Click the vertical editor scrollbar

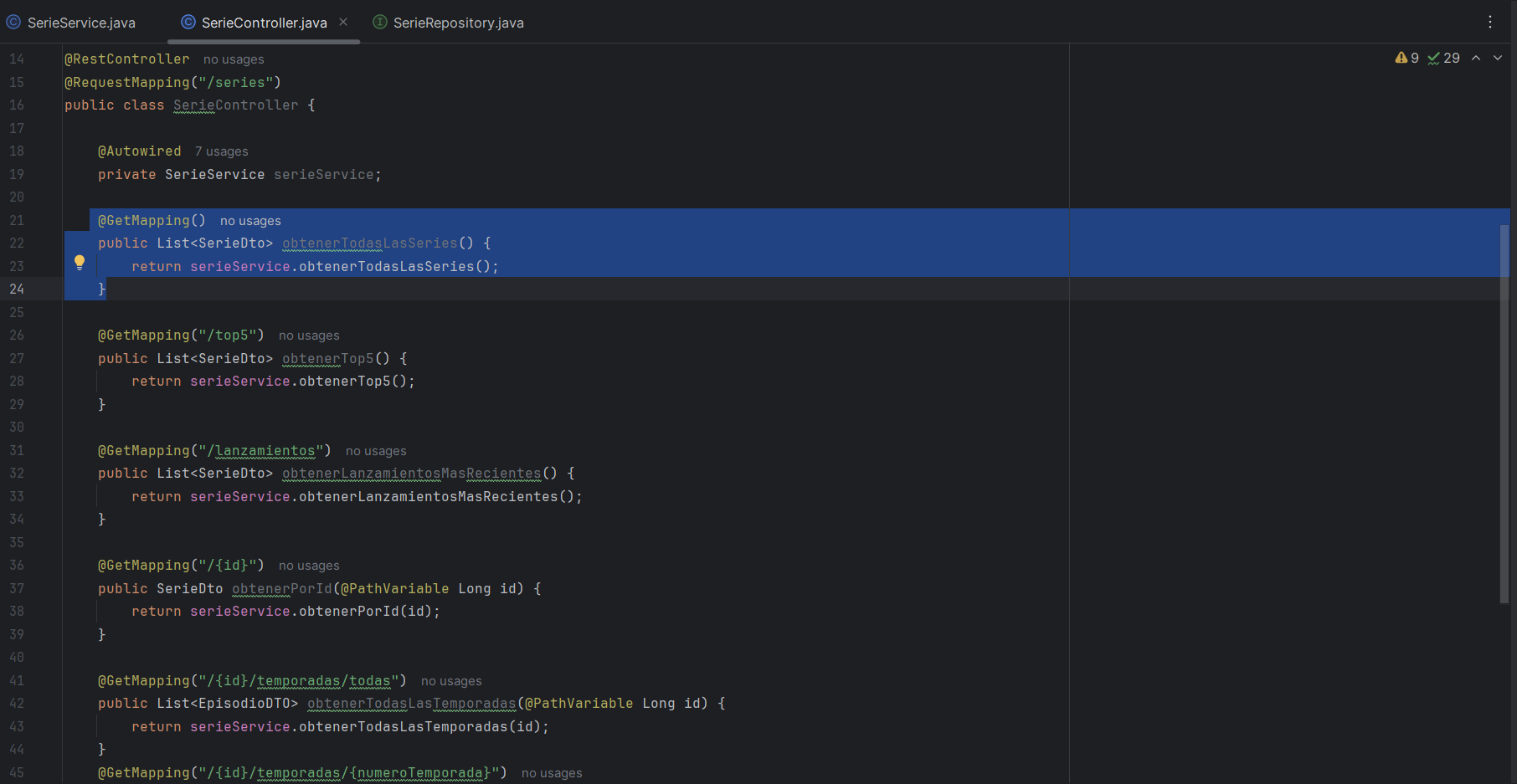coord(1504,414)
